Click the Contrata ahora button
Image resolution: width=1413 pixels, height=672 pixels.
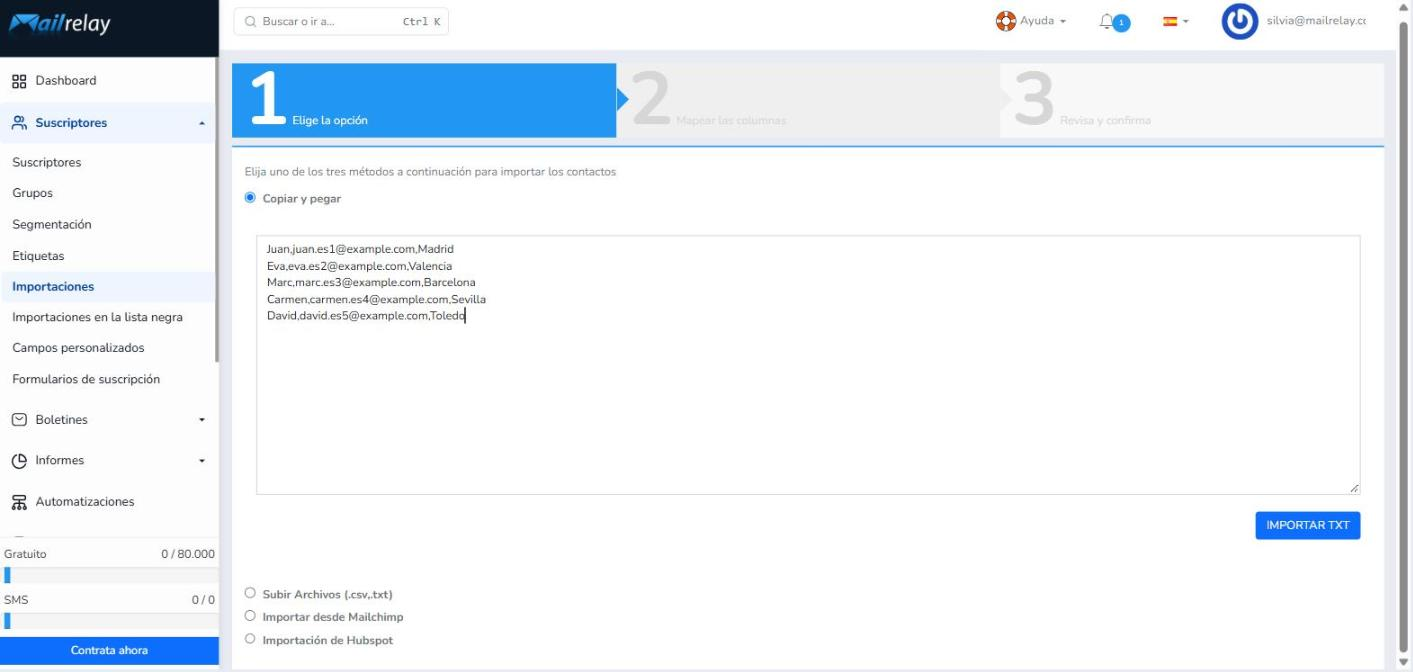pos(109,651)
